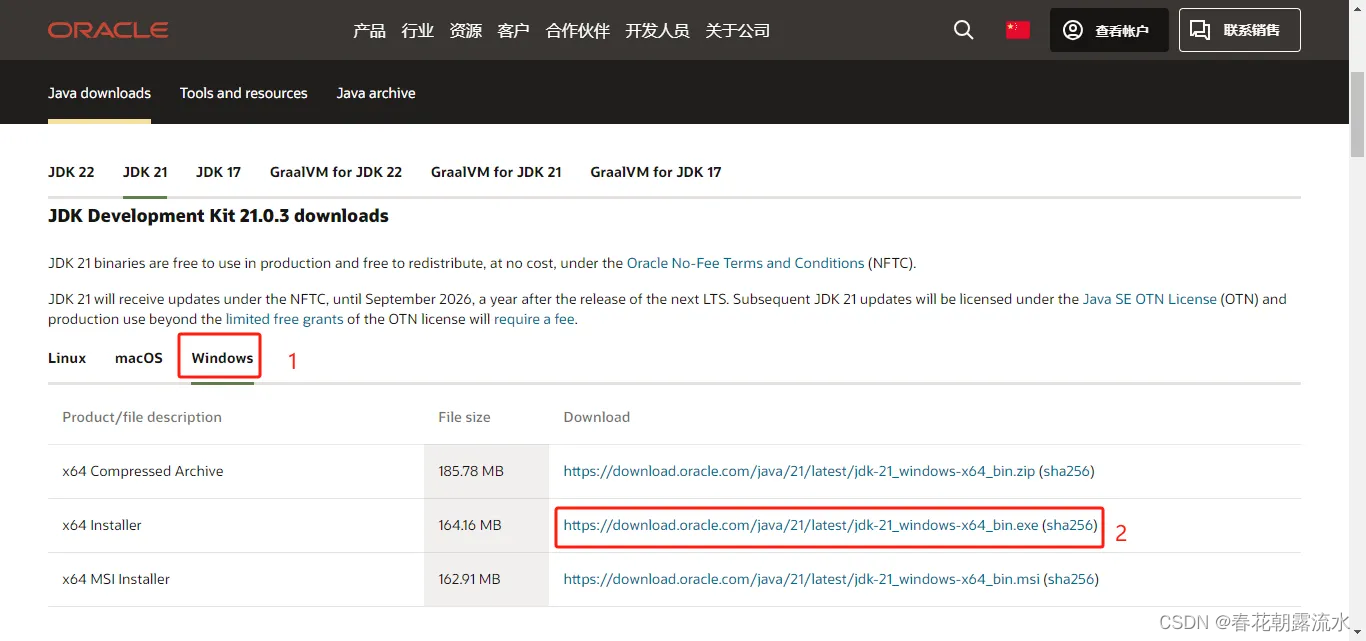
Task: Click the scrollbar up arrow
Action: (x=1357, y=8)
